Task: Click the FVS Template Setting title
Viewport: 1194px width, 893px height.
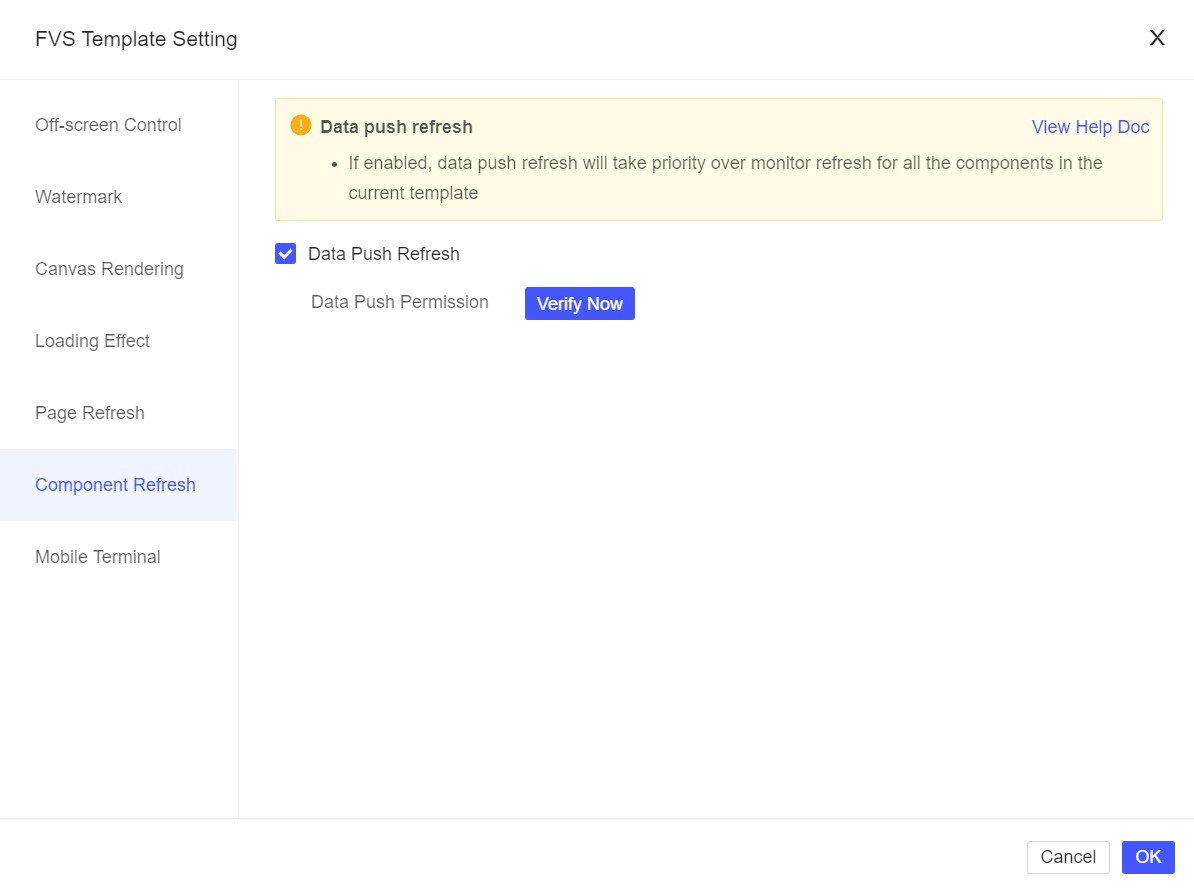Action: pyautogui.click(x=136, y=39)
